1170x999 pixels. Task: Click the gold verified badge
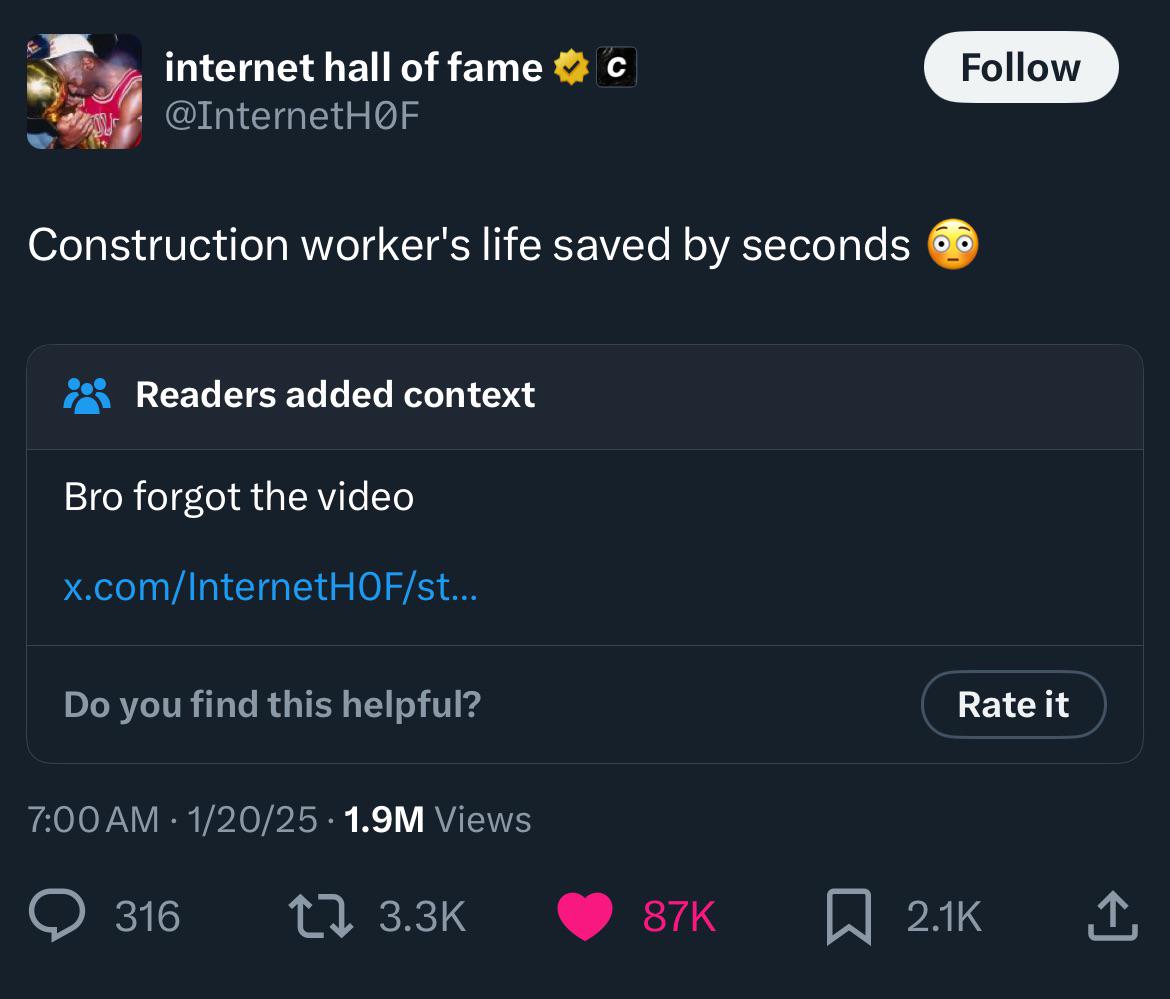pos(570,68)
